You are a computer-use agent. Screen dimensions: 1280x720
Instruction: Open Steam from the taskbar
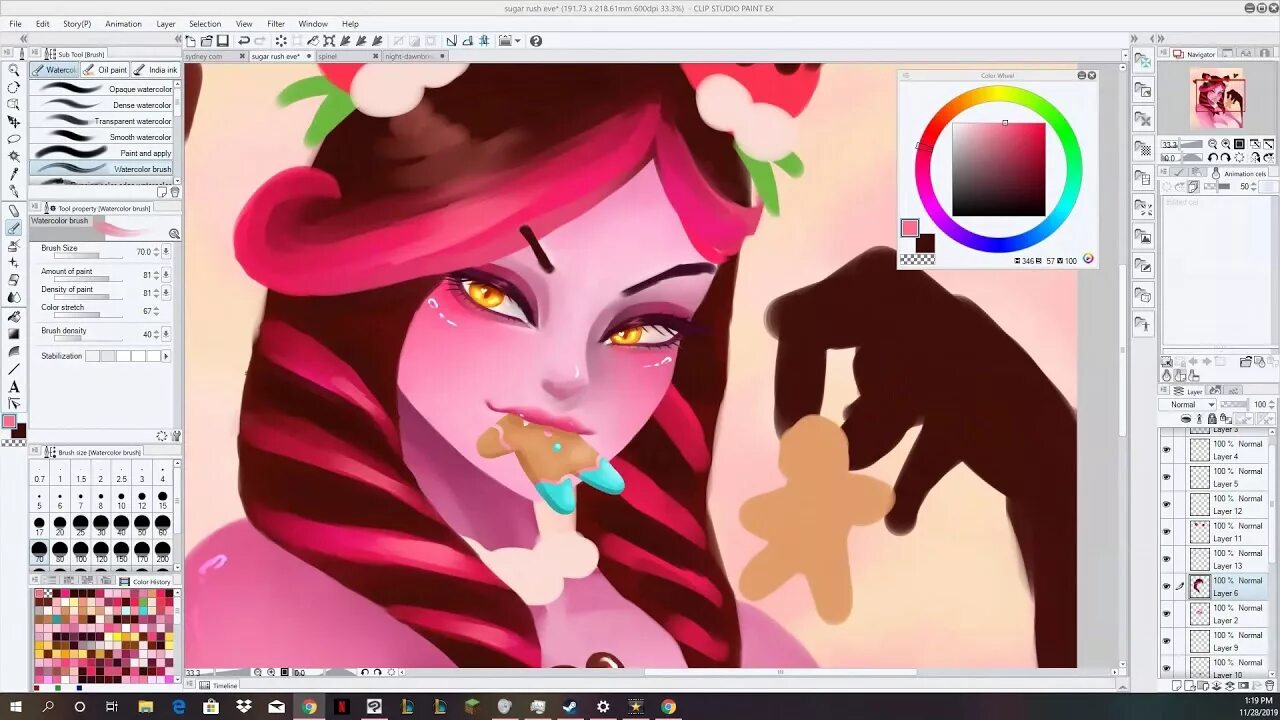[570, 706]
